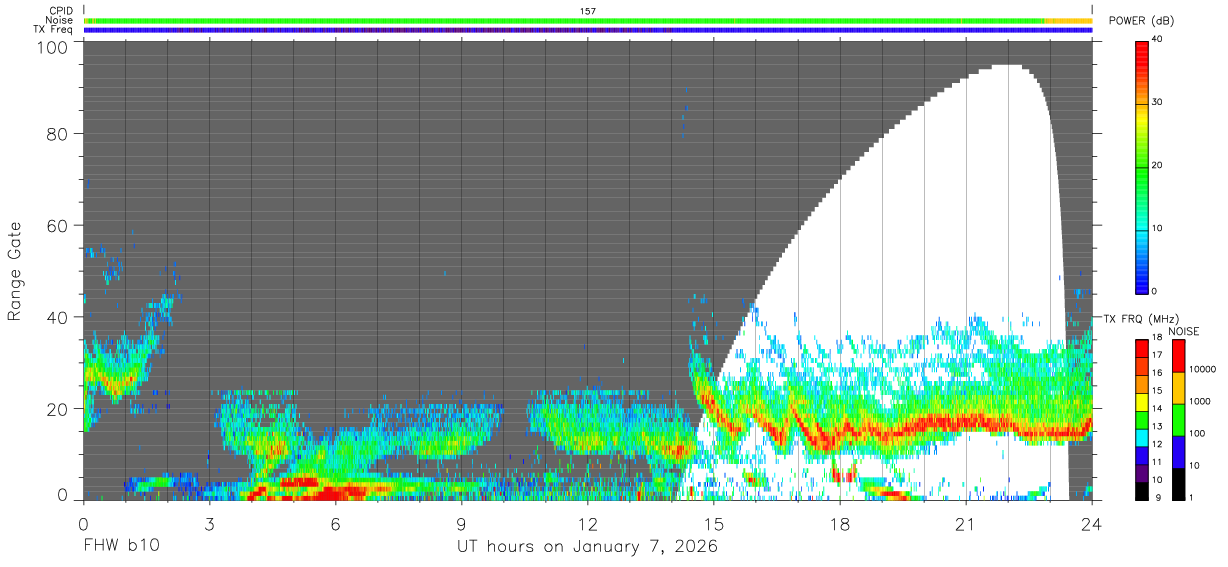Click the NOISE color scale bar

pos(1179,419)
